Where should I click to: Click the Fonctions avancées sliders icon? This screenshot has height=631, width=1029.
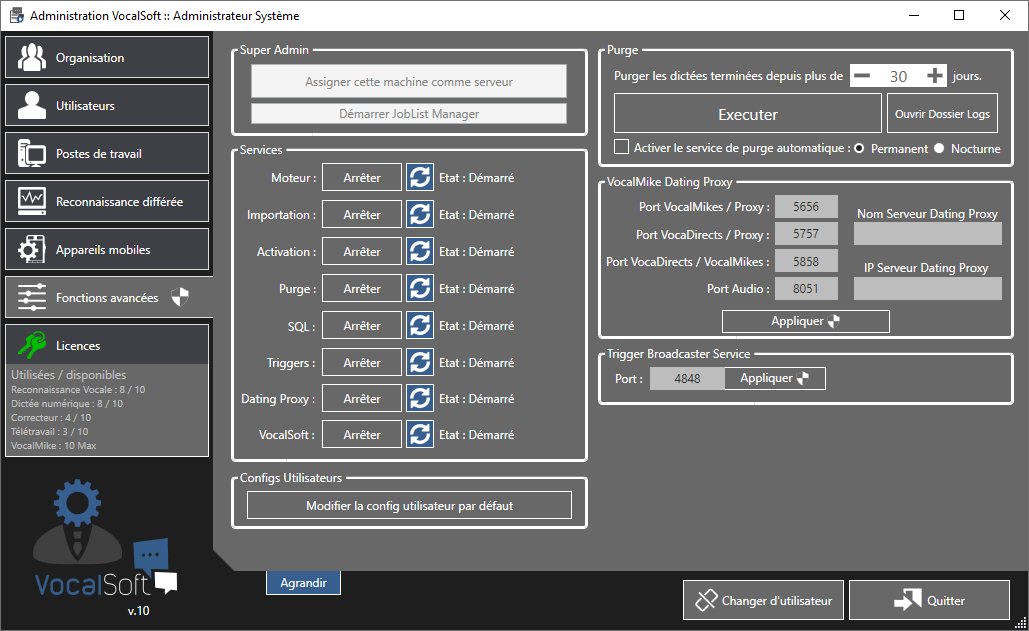coord(32,297)
